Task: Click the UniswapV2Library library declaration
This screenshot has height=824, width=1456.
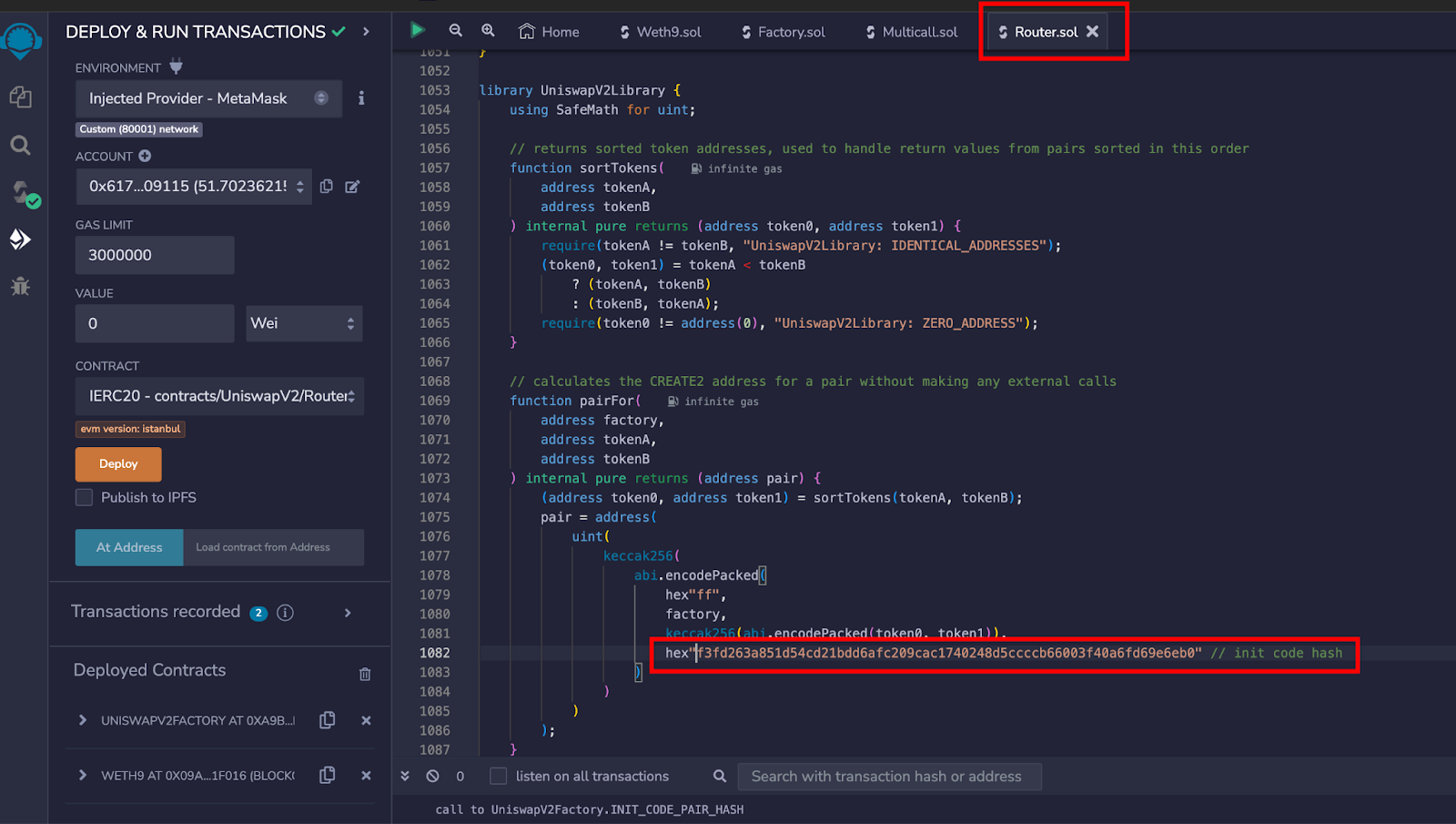Action: 580,90
